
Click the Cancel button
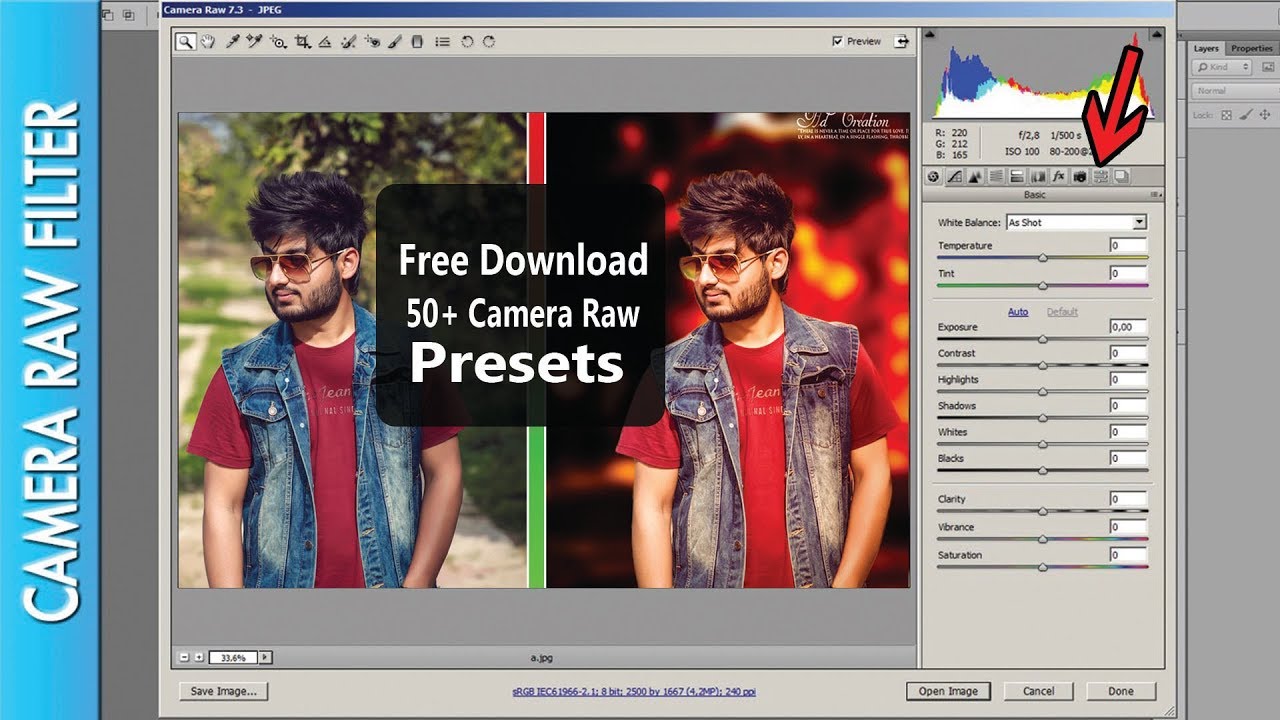1038,691
